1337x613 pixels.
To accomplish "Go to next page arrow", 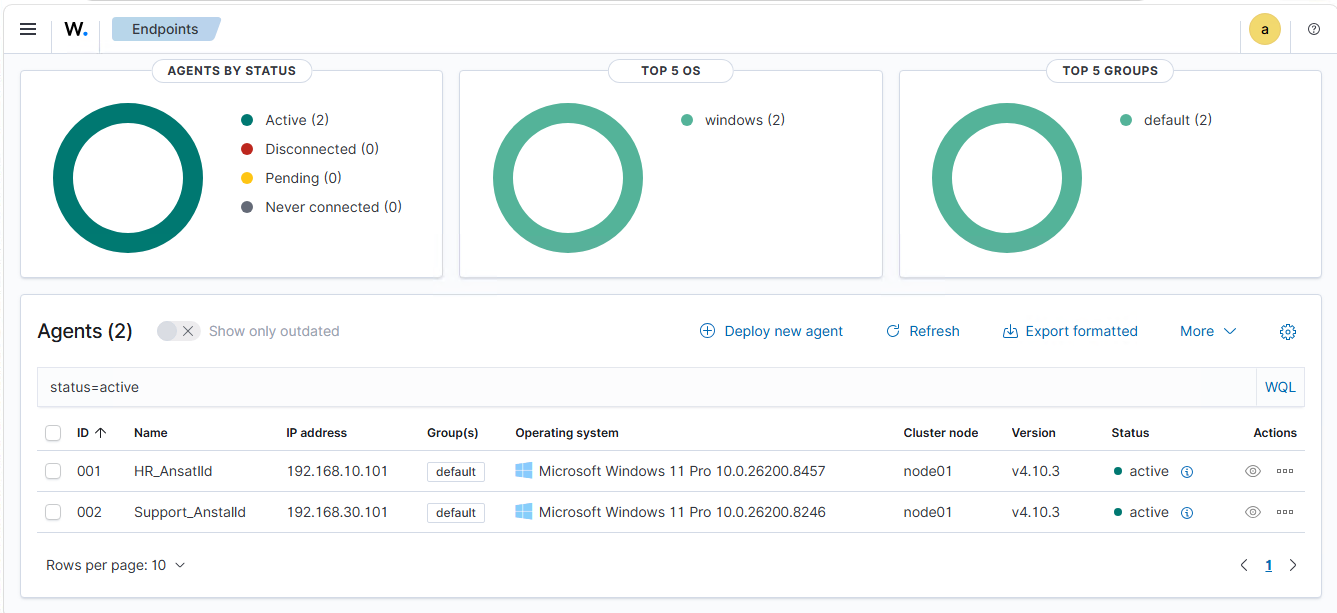I will point(1293,565).
